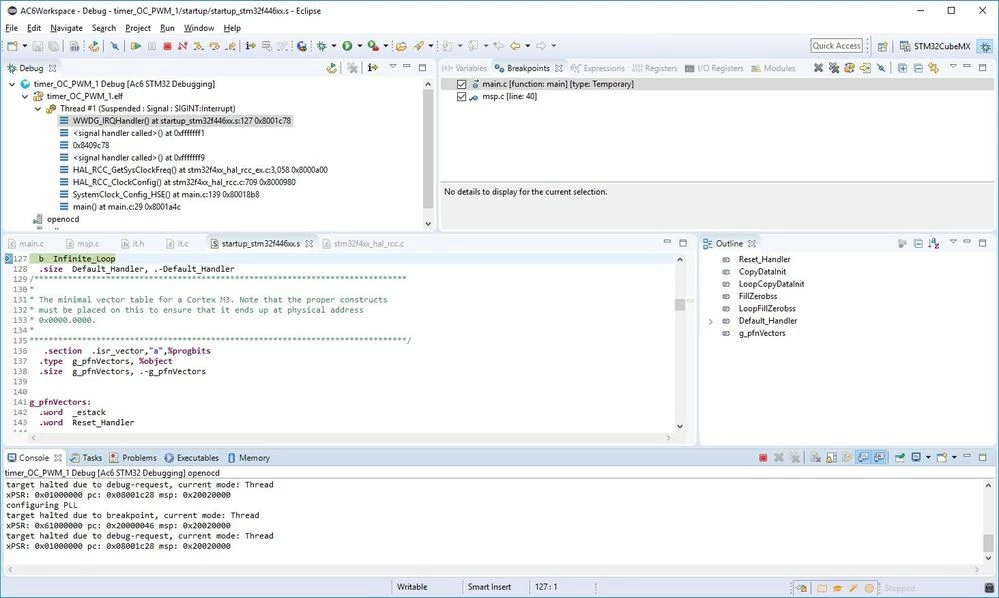Image resolution: width=999 pixels, height=598 pixels.
Task: Click the Resume (green play) toolbar icon
Action: click(x=136, y=46)
